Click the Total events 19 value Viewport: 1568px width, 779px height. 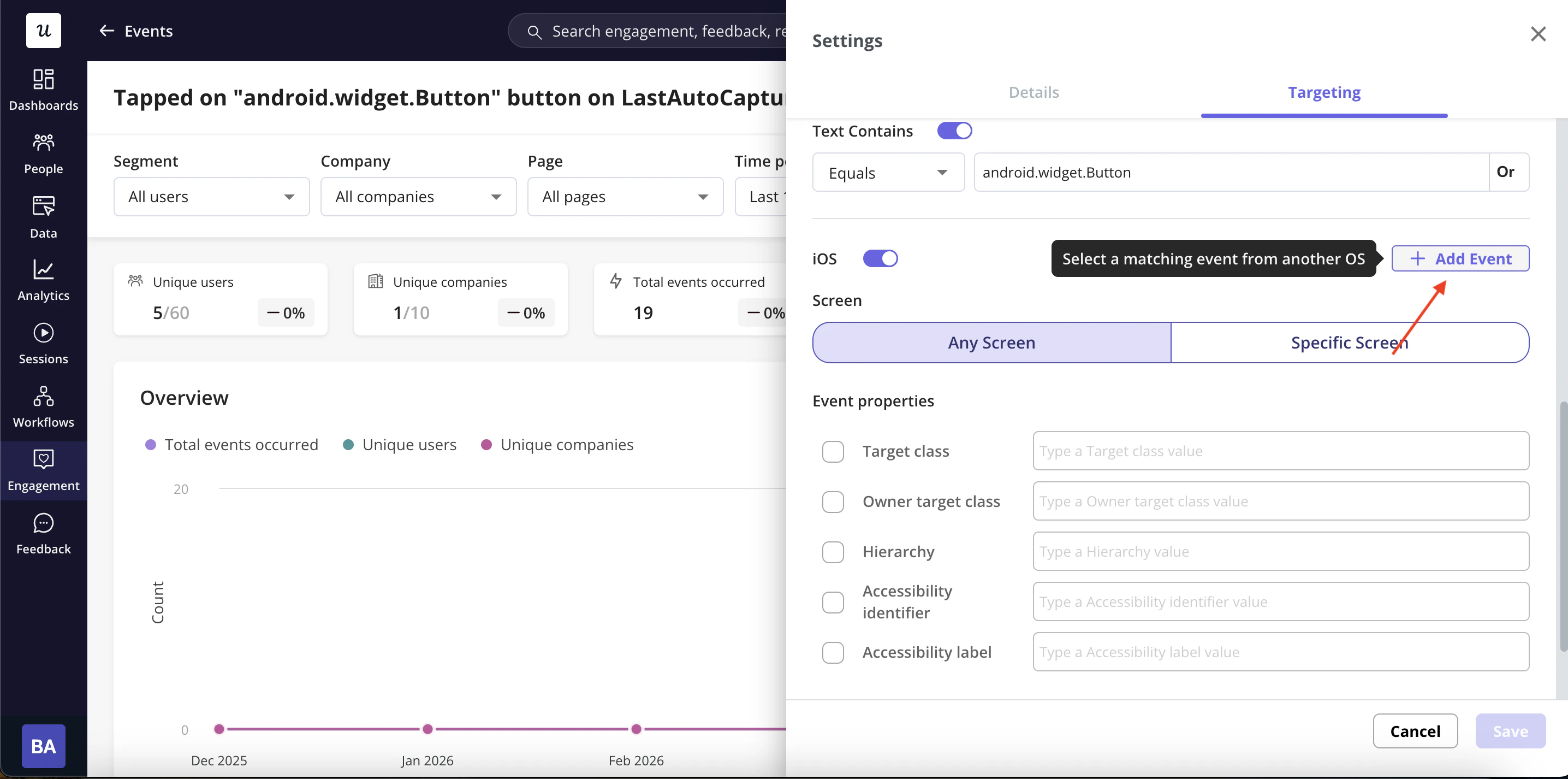[643, 313]
